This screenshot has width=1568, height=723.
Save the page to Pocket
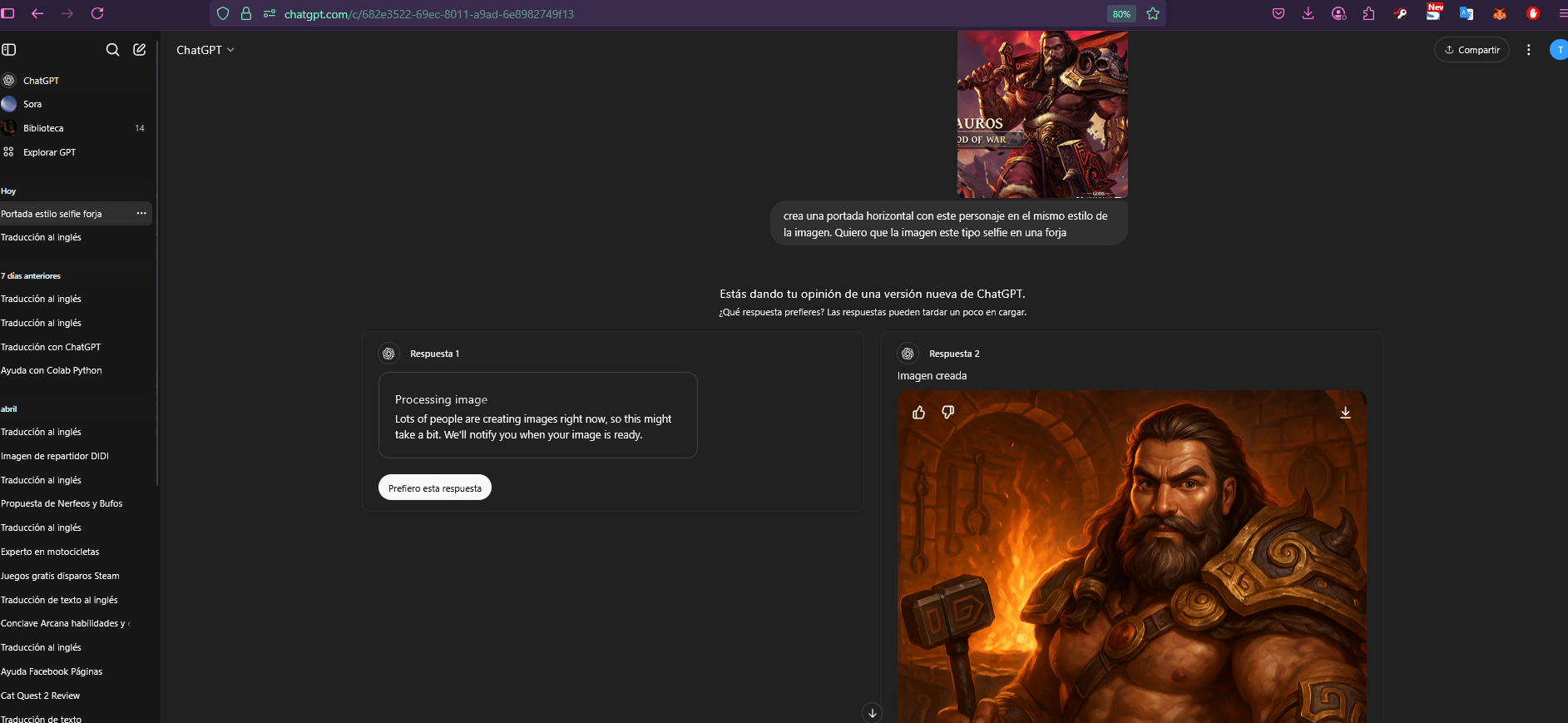pos(1279,13)
